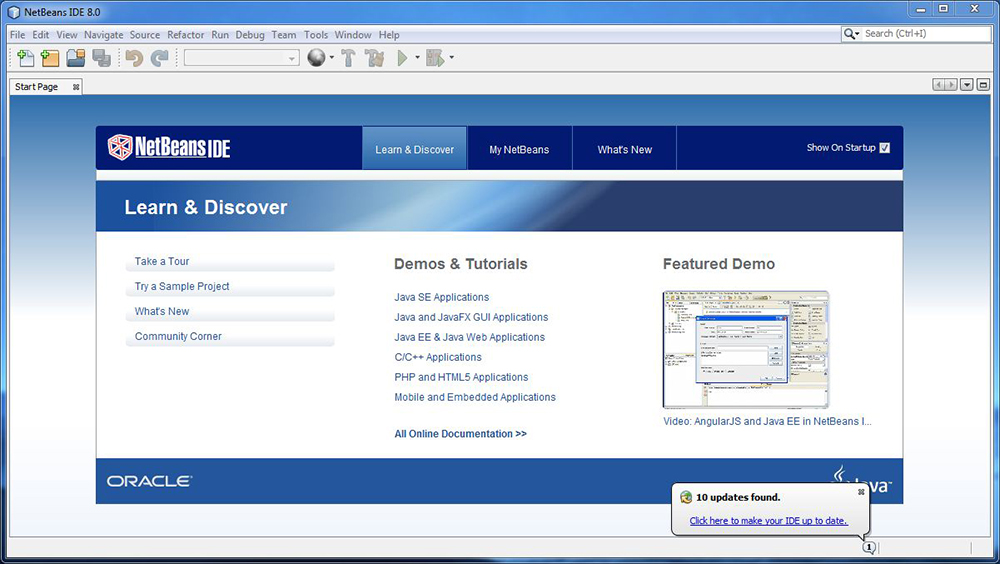Open Mobile and Embedded Applications link
This screenshot has height=564, width=1000.
475,397
